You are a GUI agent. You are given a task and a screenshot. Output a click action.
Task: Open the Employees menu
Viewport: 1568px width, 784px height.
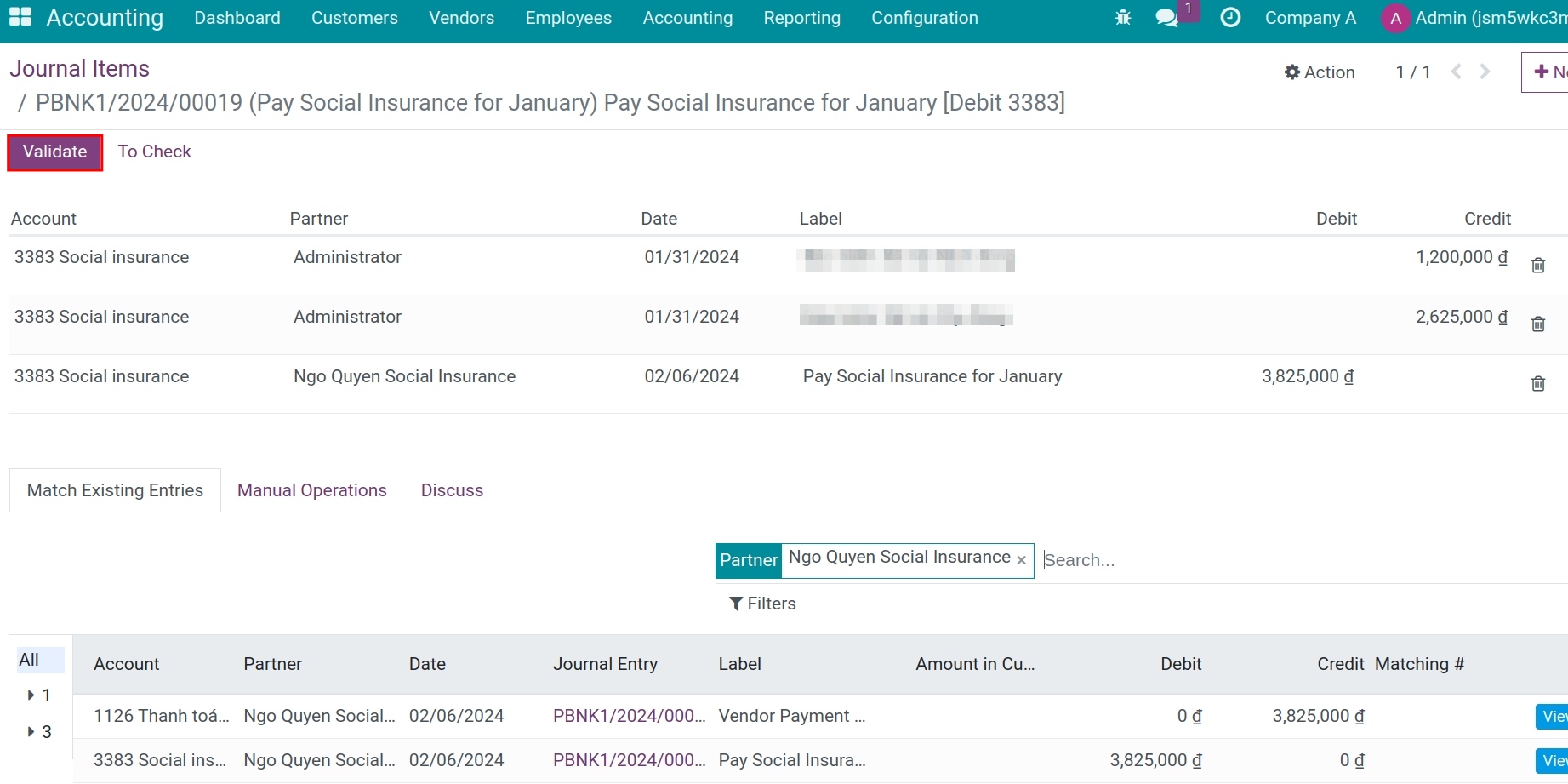point(568,18)
